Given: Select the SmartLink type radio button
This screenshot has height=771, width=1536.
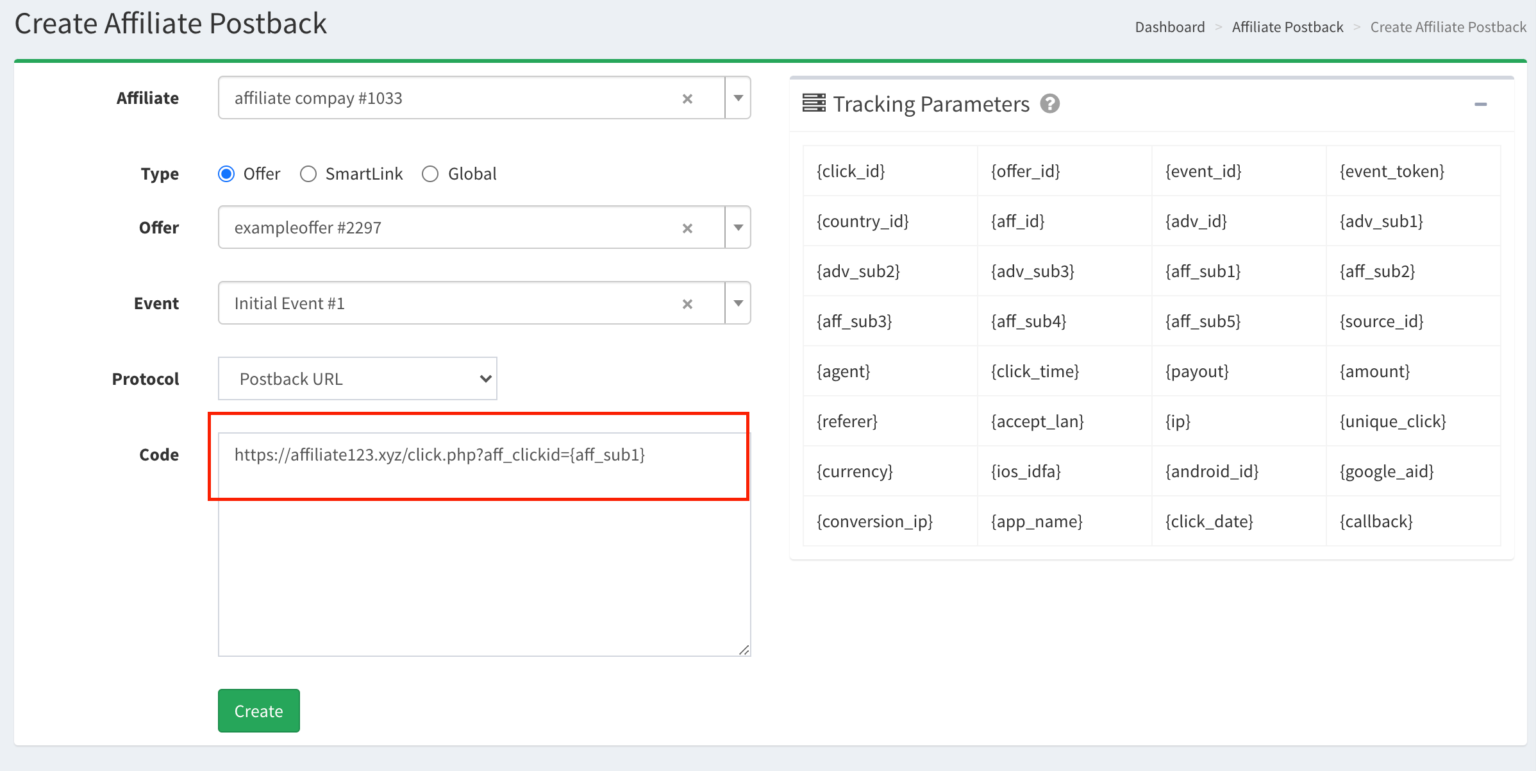Looking at the screenshot, I should coord(308,174).
